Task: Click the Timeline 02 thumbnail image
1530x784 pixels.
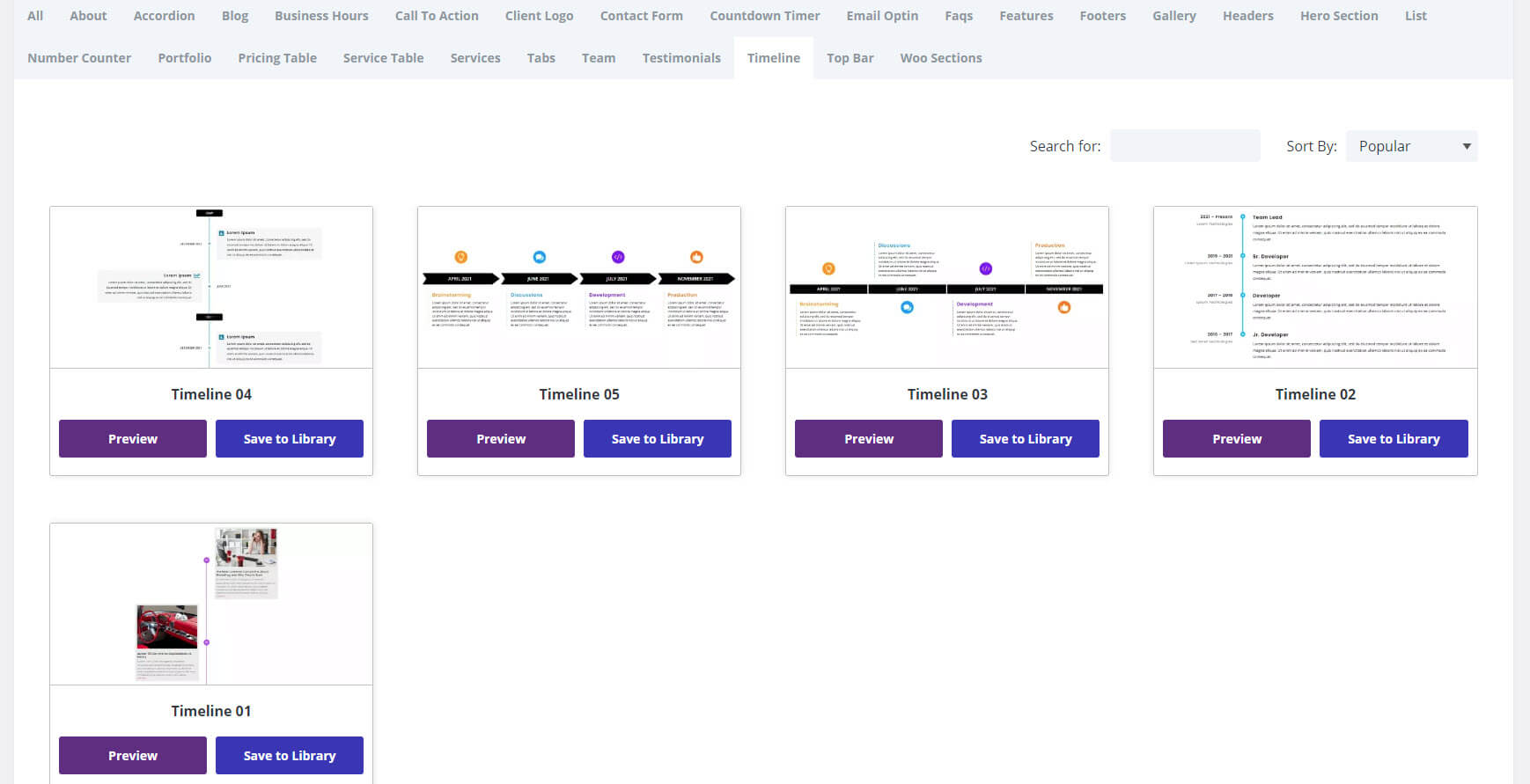Action: point(1315,288)
